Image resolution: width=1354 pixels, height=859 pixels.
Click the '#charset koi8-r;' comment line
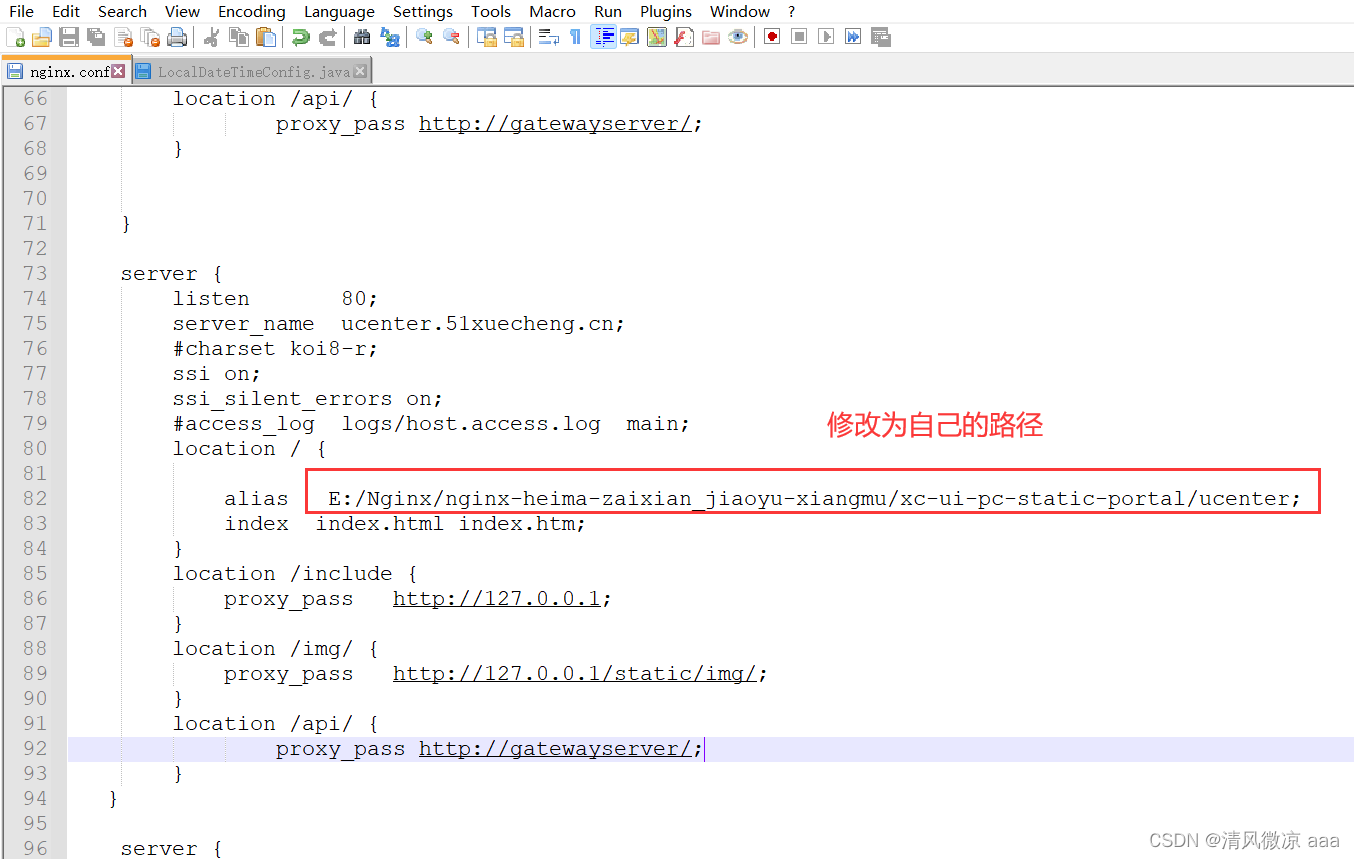[275, 349]
